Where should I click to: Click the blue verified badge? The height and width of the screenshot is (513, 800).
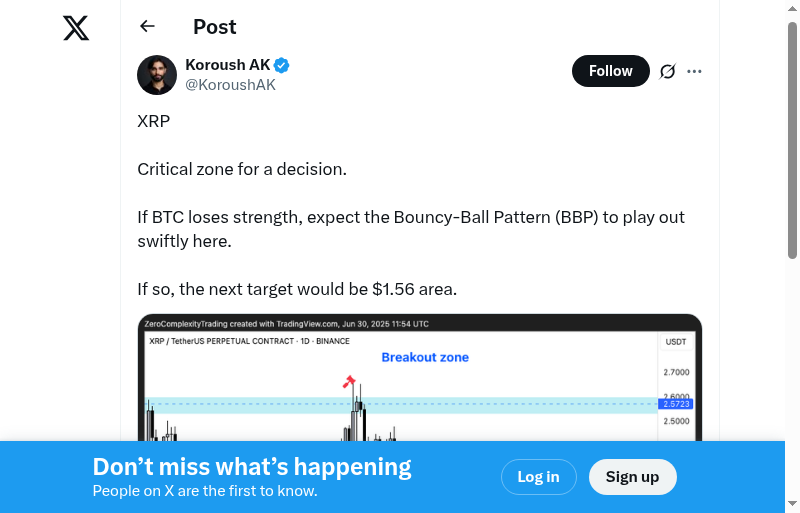point(282,66)
